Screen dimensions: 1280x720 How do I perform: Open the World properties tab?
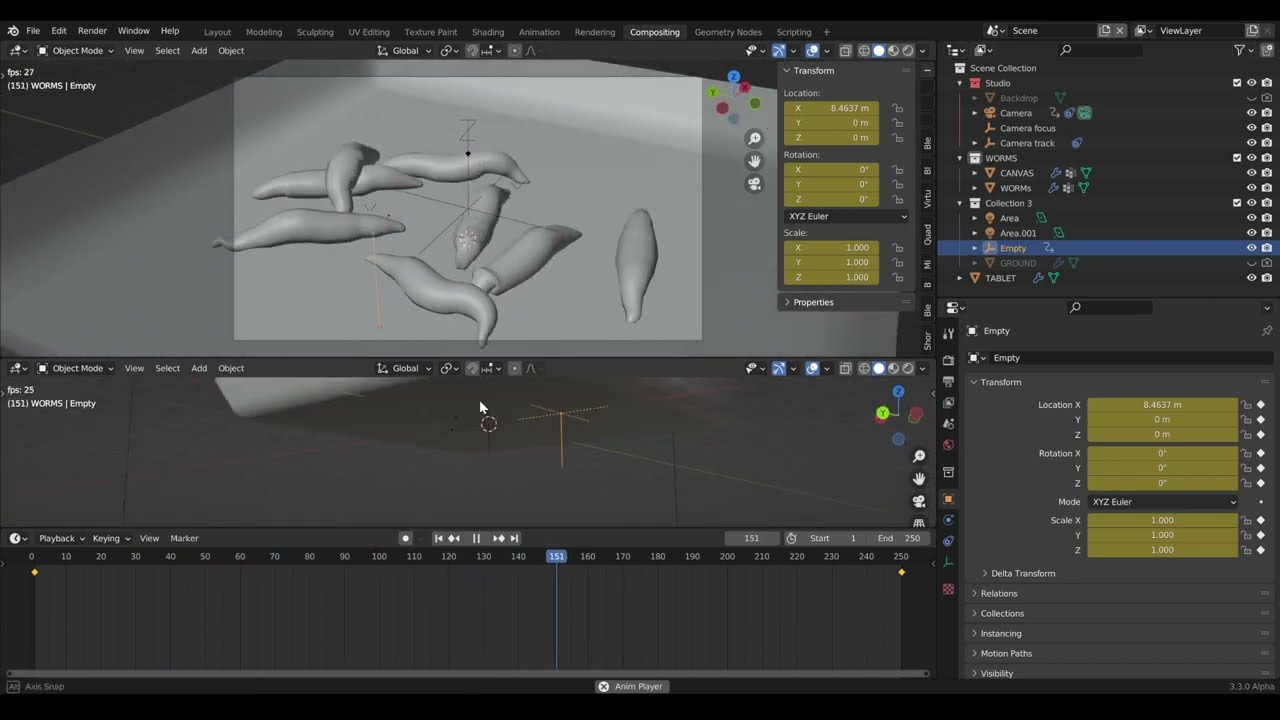[x=948, y=445]
